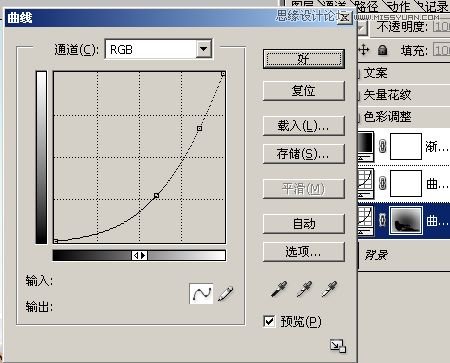Click the name of the selected 曲… layer
Viewport: 450px width, 363px height.
click(x=437, y=221)
